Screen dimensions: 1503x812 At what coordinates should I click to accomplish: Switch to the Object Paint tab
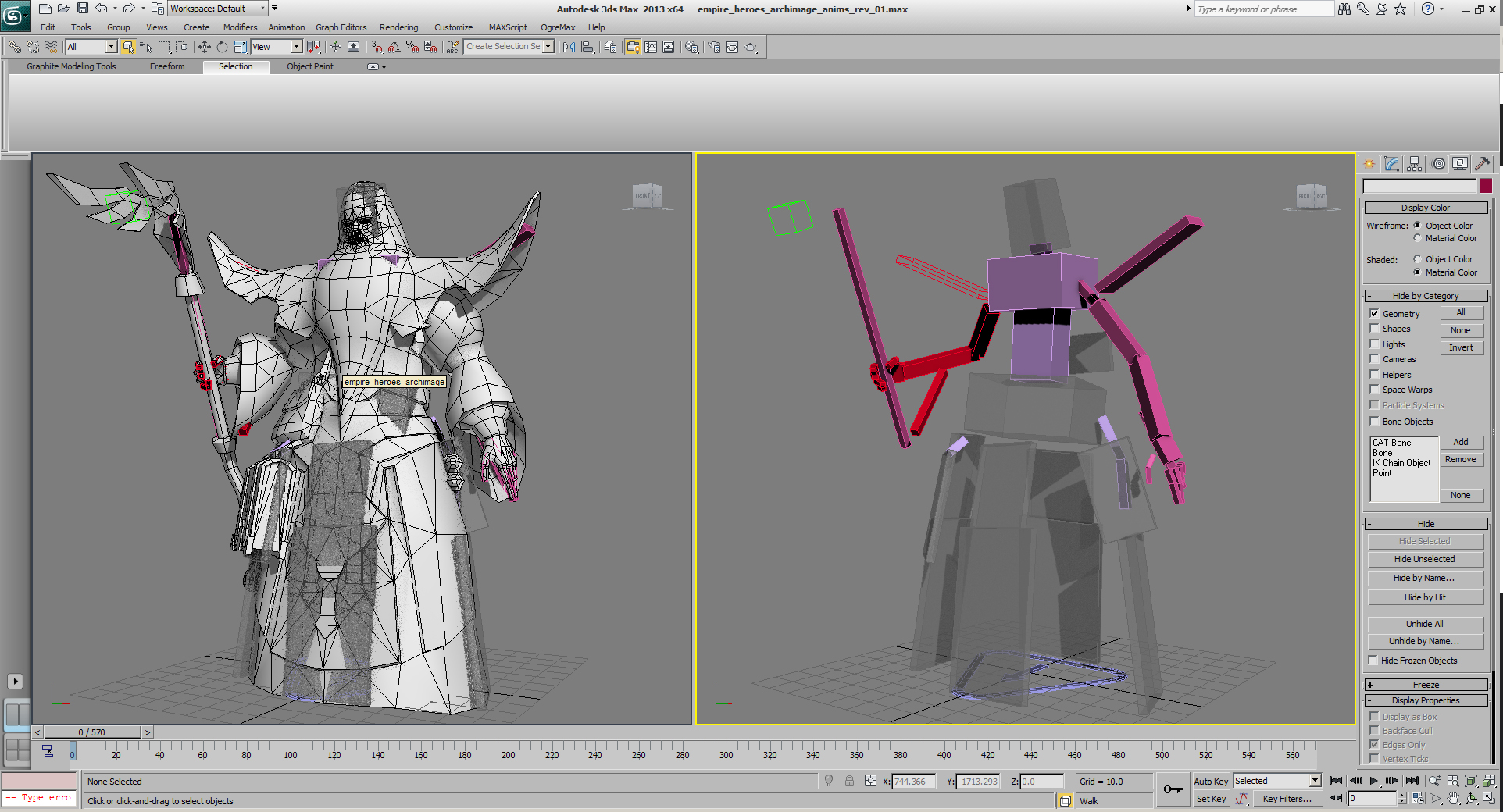click(x=309, y=66)
